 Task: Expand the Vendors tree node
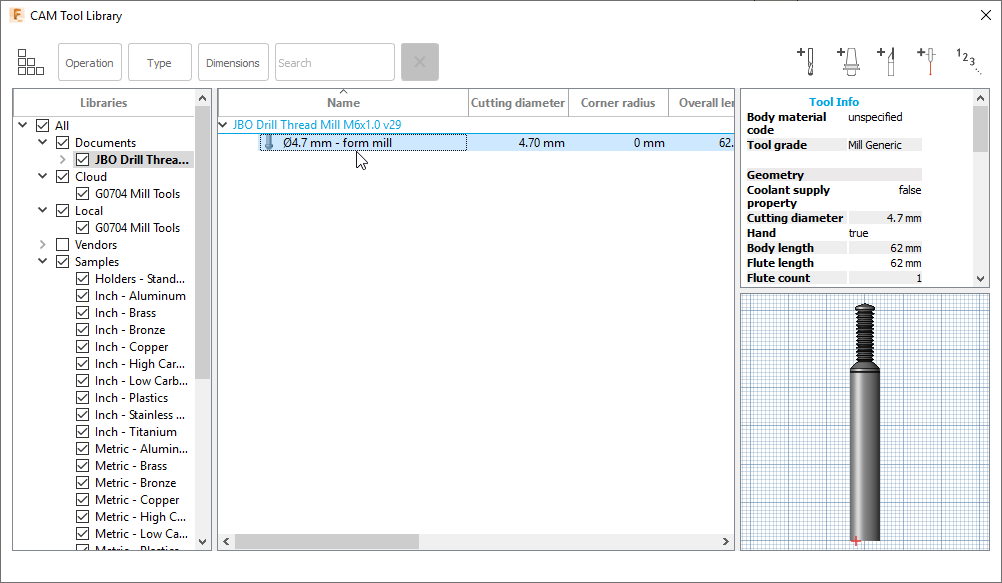point(41,244)
